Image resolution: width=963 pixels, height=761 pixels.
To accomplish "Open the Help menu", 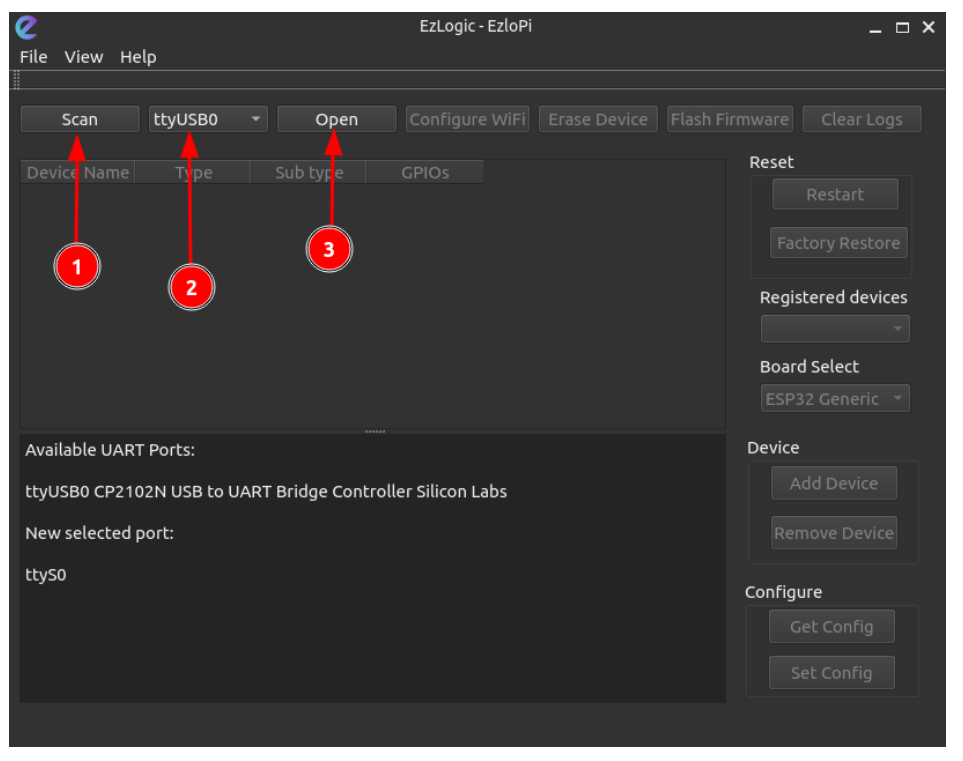I will pyautogui.click(x=138, y=57).
